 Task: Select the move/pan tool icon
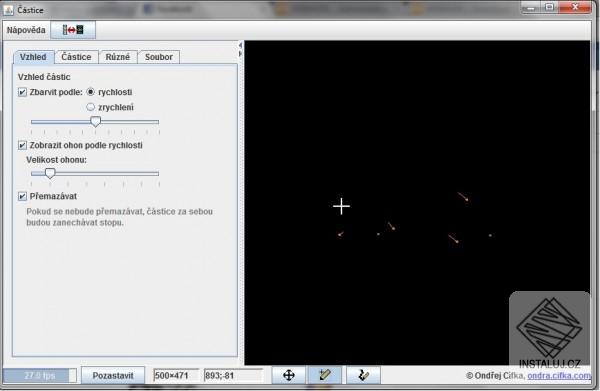click(x=289, y=375)
